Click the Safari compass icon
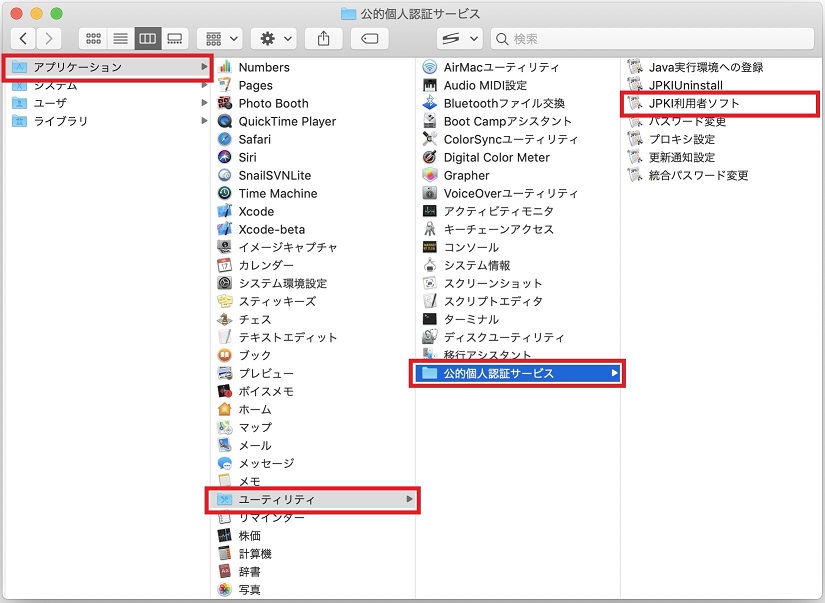Viewport: 825px width, 603px height. coord(225,139)
